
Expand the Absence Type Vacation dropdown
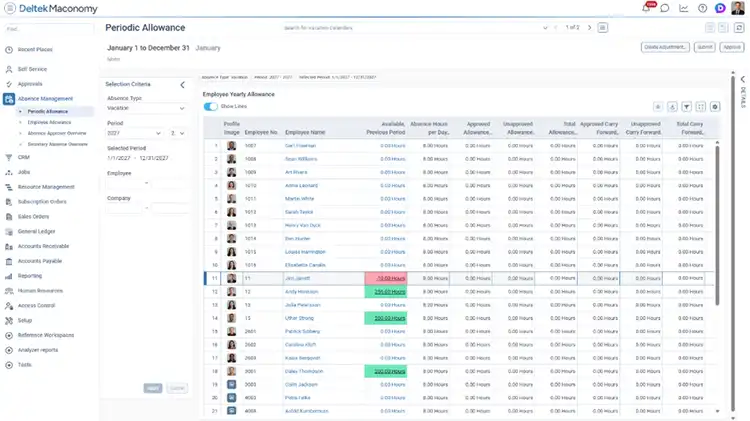[146, 108]
